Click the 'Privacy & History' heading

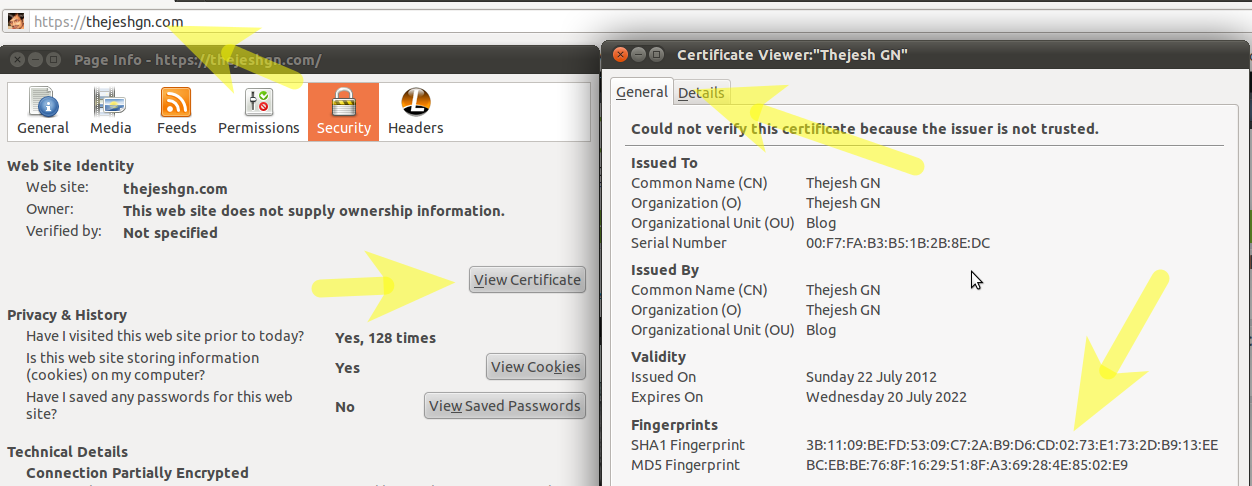[x=67, y=315]
